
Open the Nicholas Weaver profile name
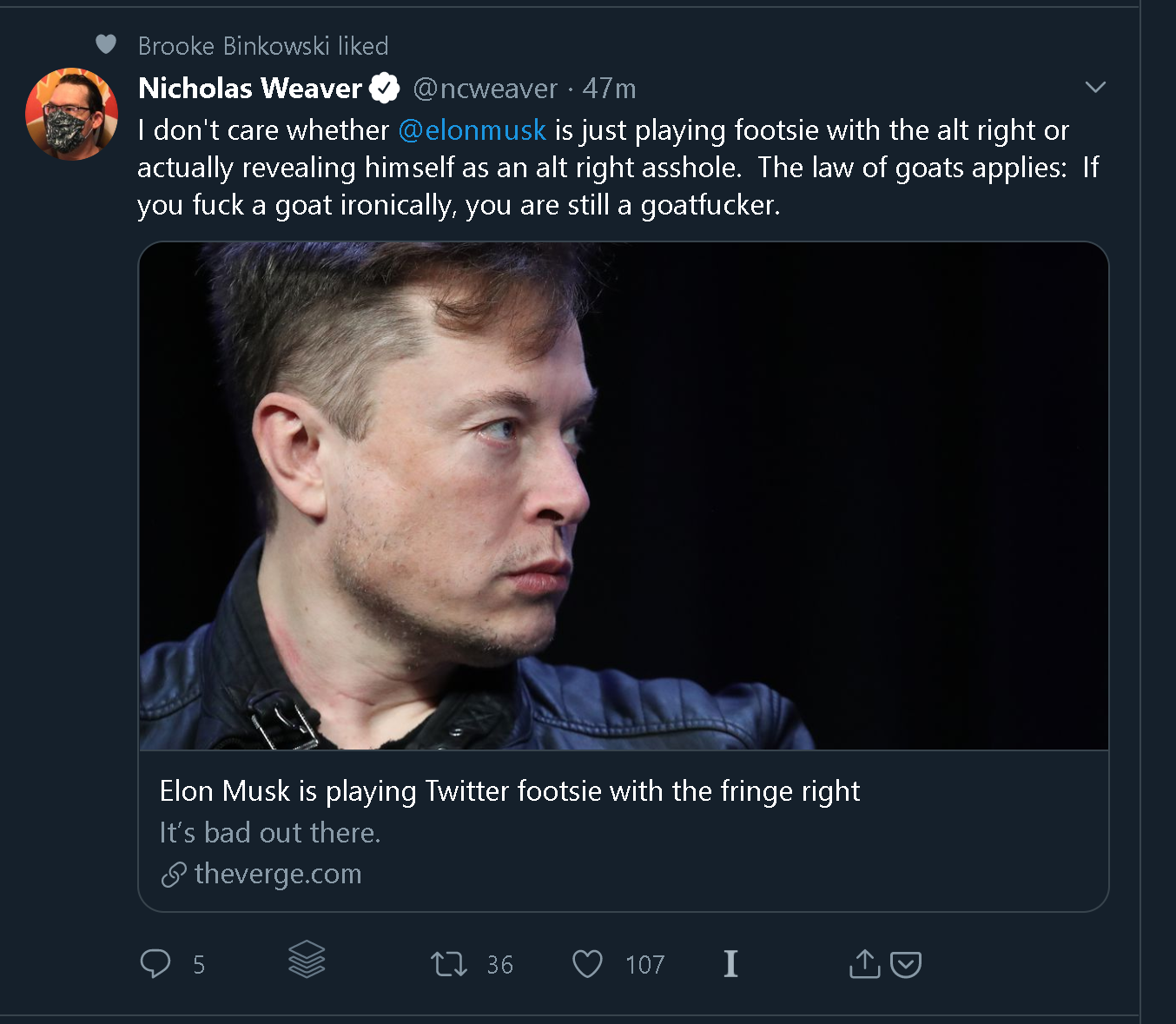coord(250,88)
